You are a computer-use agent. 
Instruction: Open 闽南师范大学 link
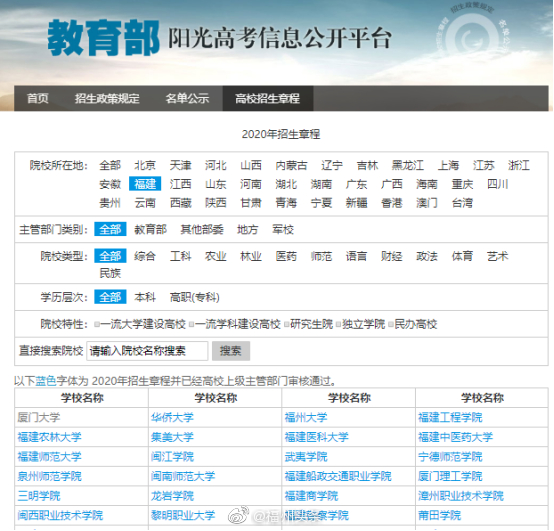[x=183, y=476]
